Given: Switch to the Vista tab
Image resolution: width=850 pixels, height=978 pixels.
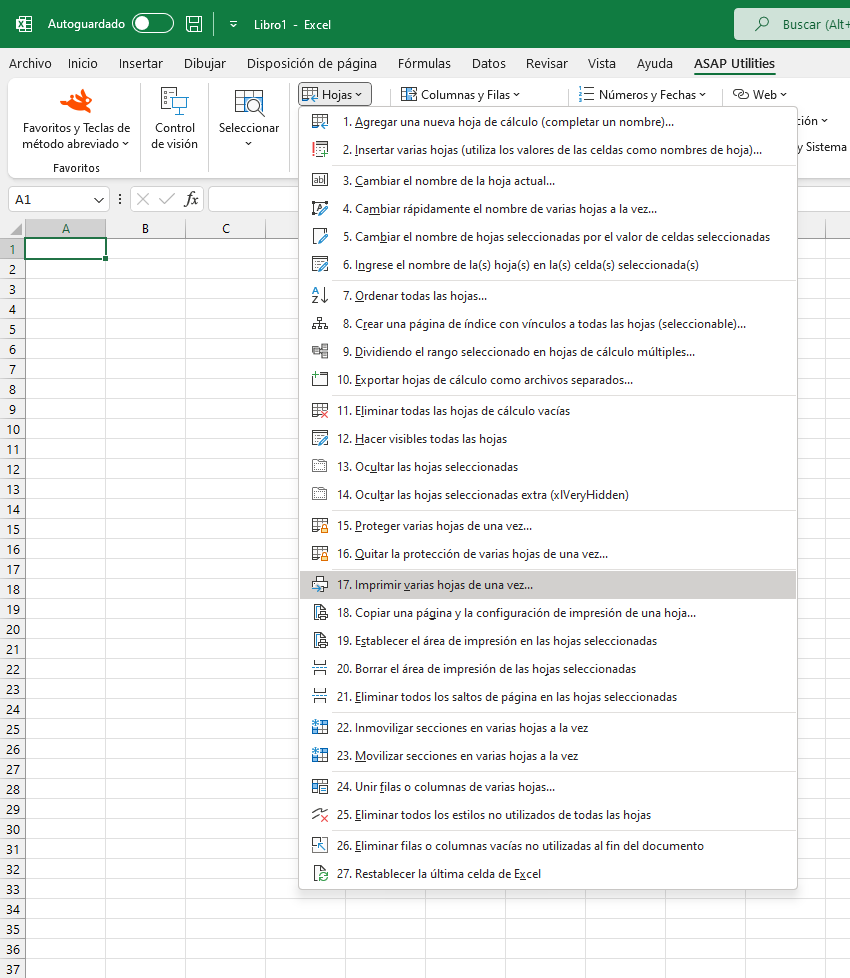Looking at the screenshot, I should 601,64.
